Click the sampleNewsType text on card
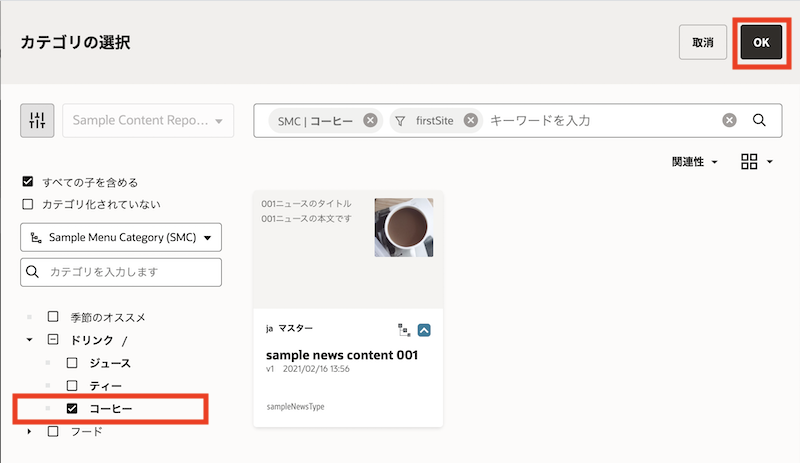This screenshot has height=463, width=800. pyautogui.click(x=295, y=407)
